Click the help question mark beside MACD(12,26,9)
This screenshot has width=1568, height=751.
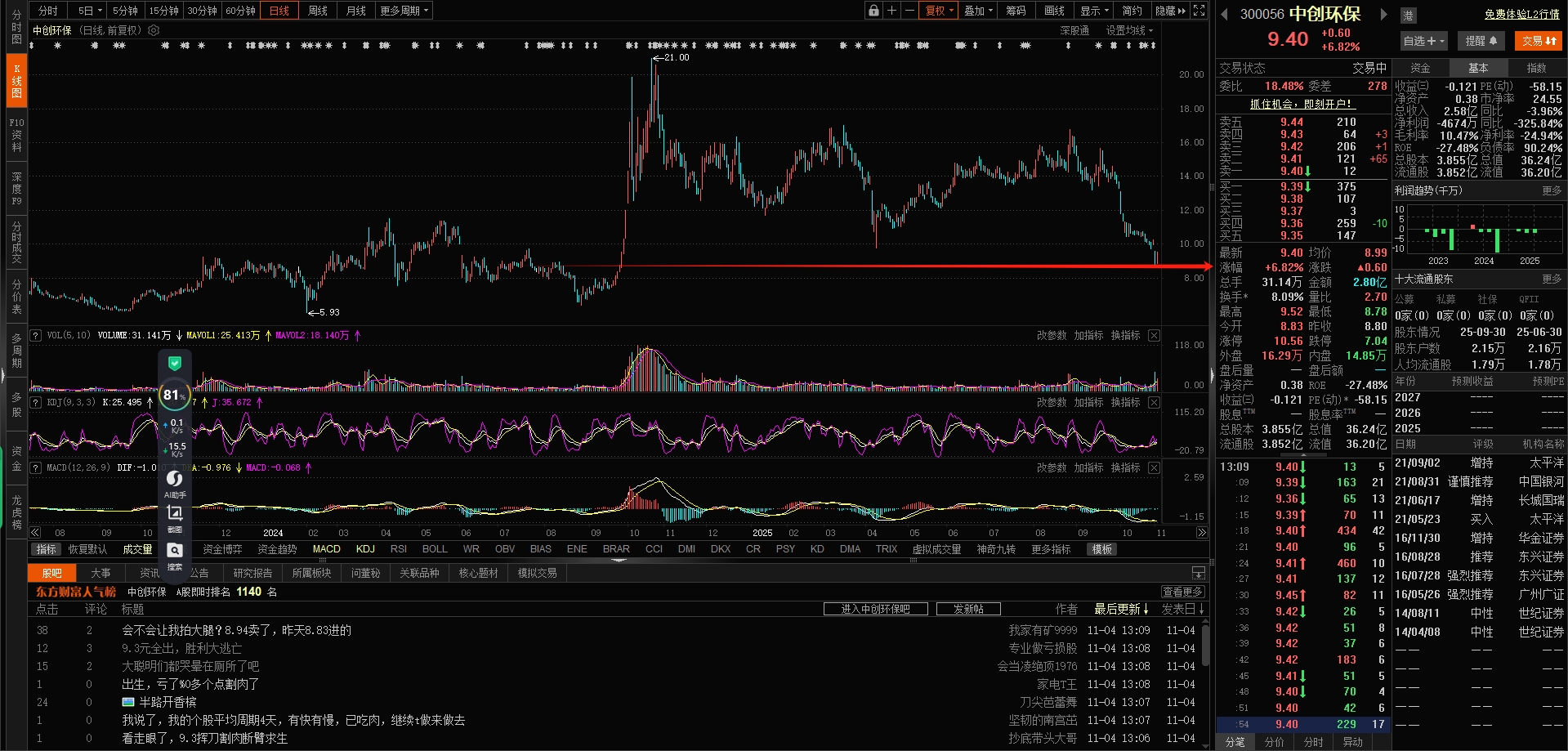(x=36, y=468)
